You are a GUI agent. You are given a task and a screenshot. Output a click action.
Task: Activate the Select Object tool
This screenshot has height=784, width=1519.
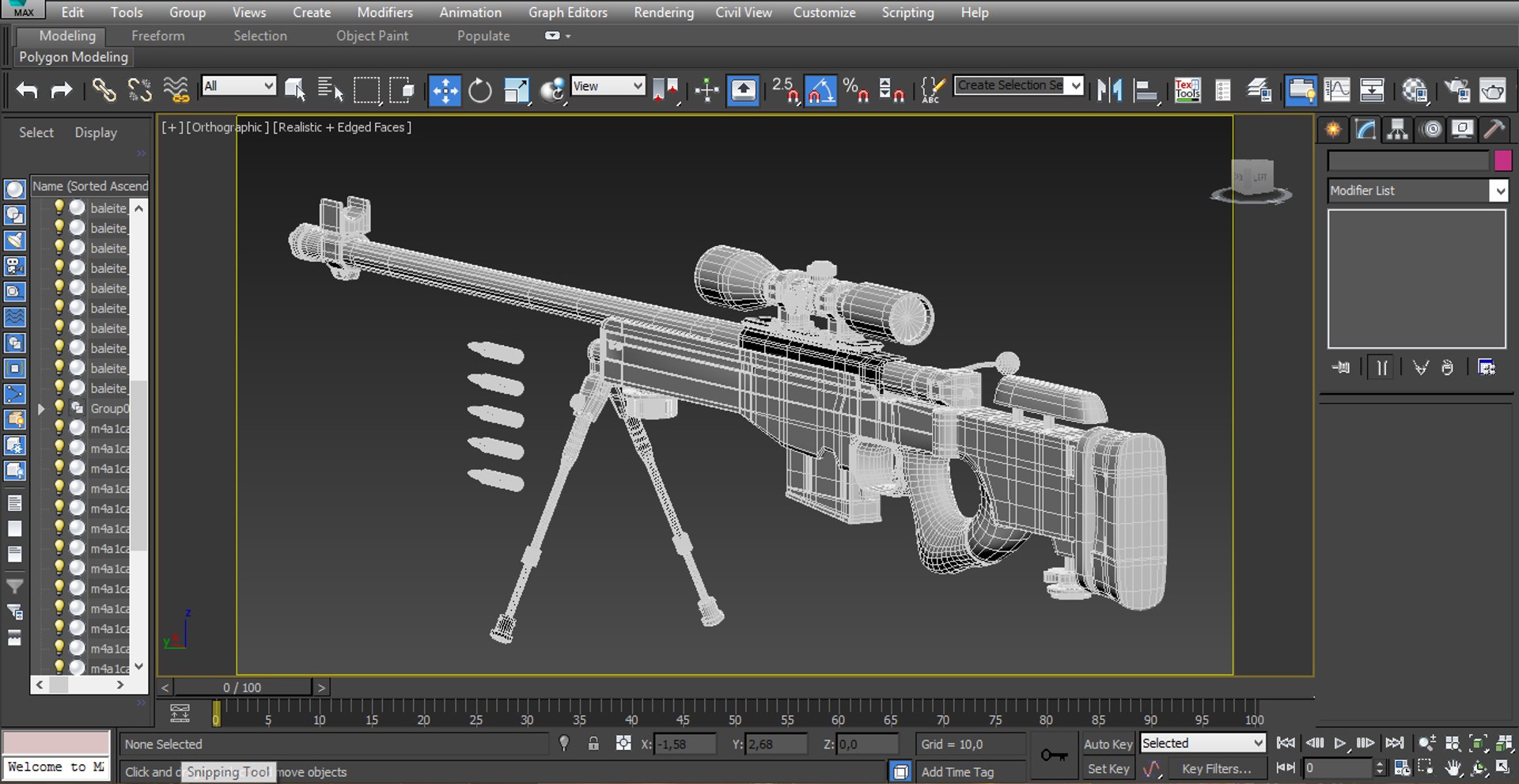click(x=295, y=90)
